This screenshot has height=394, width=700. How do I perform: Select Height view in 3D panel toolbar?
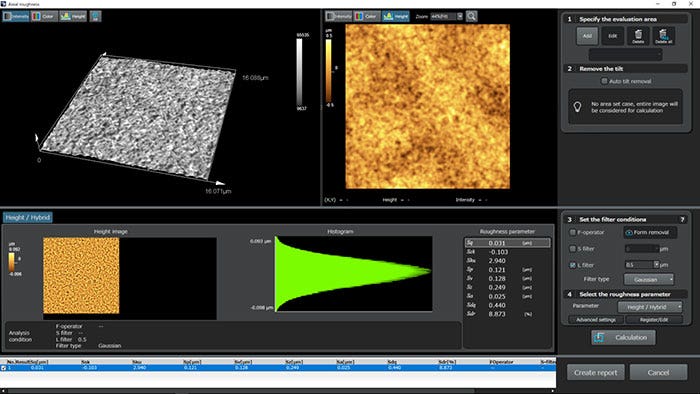(73, 17)
